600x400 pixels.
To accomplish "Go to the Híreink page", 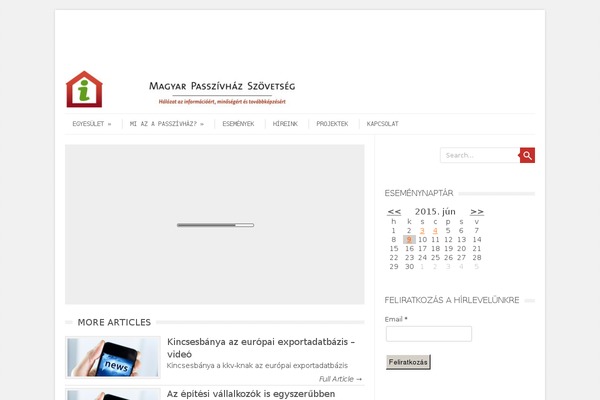I will coord(285,124).
